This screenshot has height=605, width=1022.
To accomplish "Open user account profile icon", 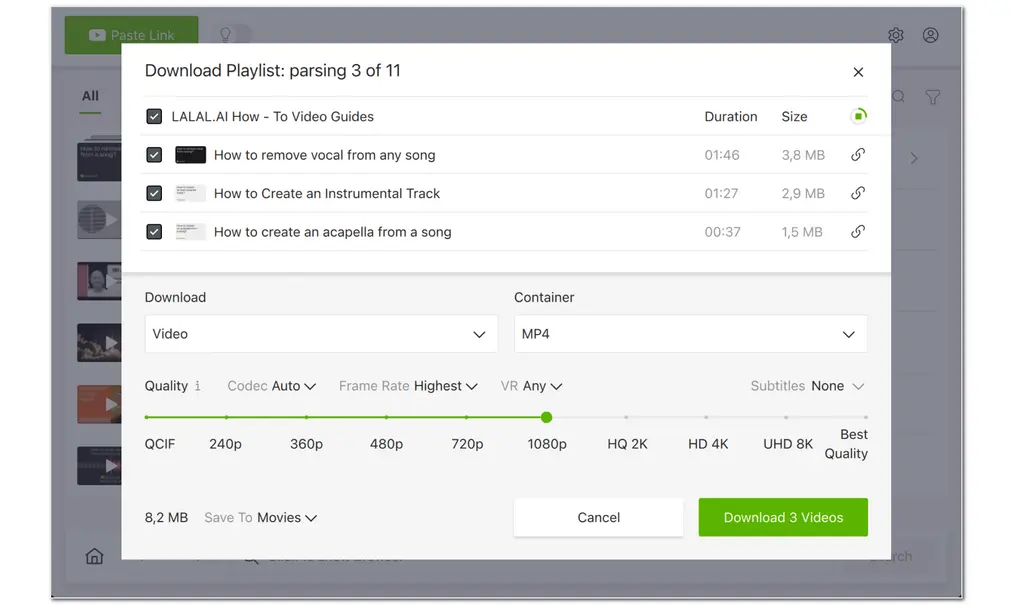I will click(x=930, y=35).
